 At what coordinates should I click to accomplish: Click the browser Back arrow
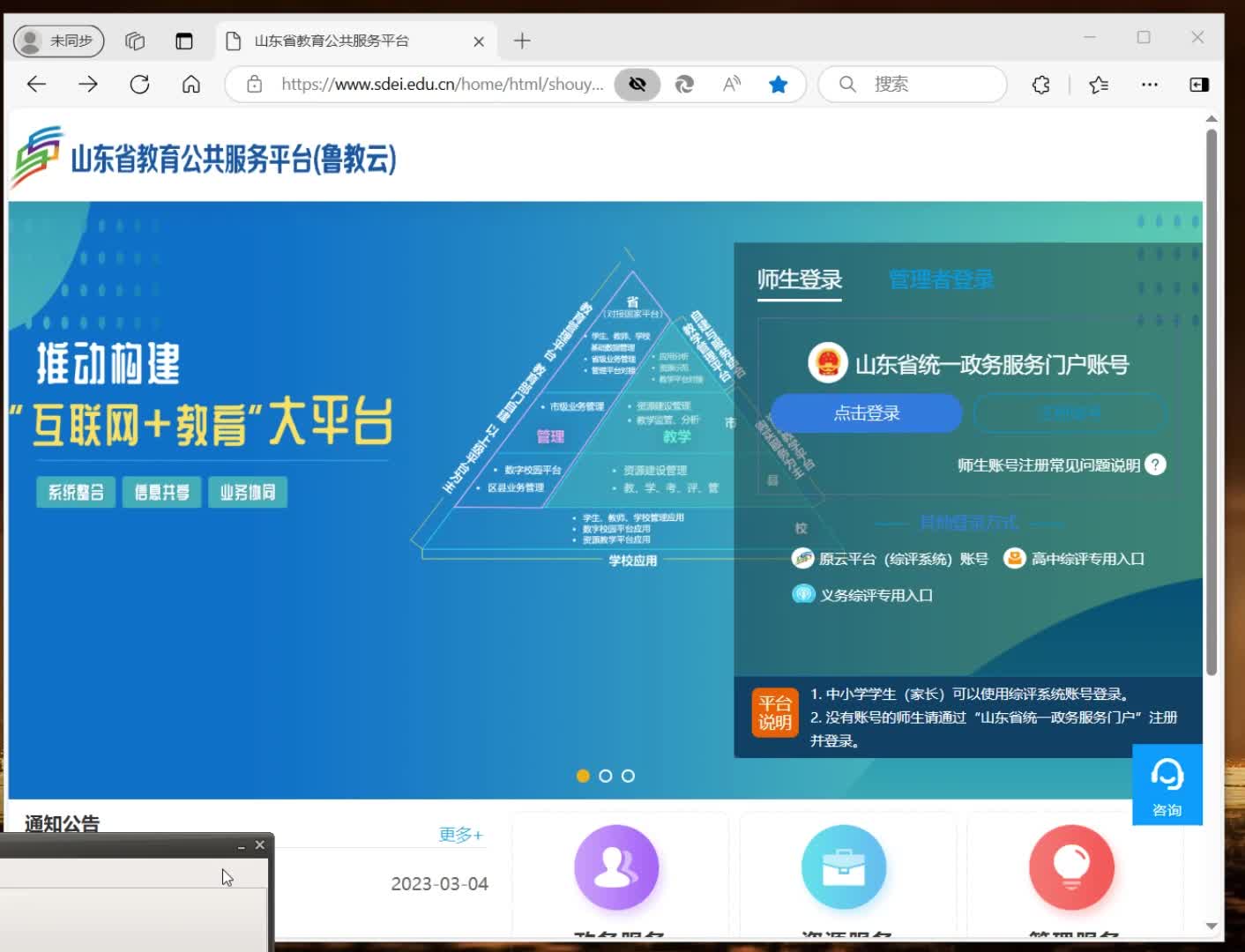[36, 85]
